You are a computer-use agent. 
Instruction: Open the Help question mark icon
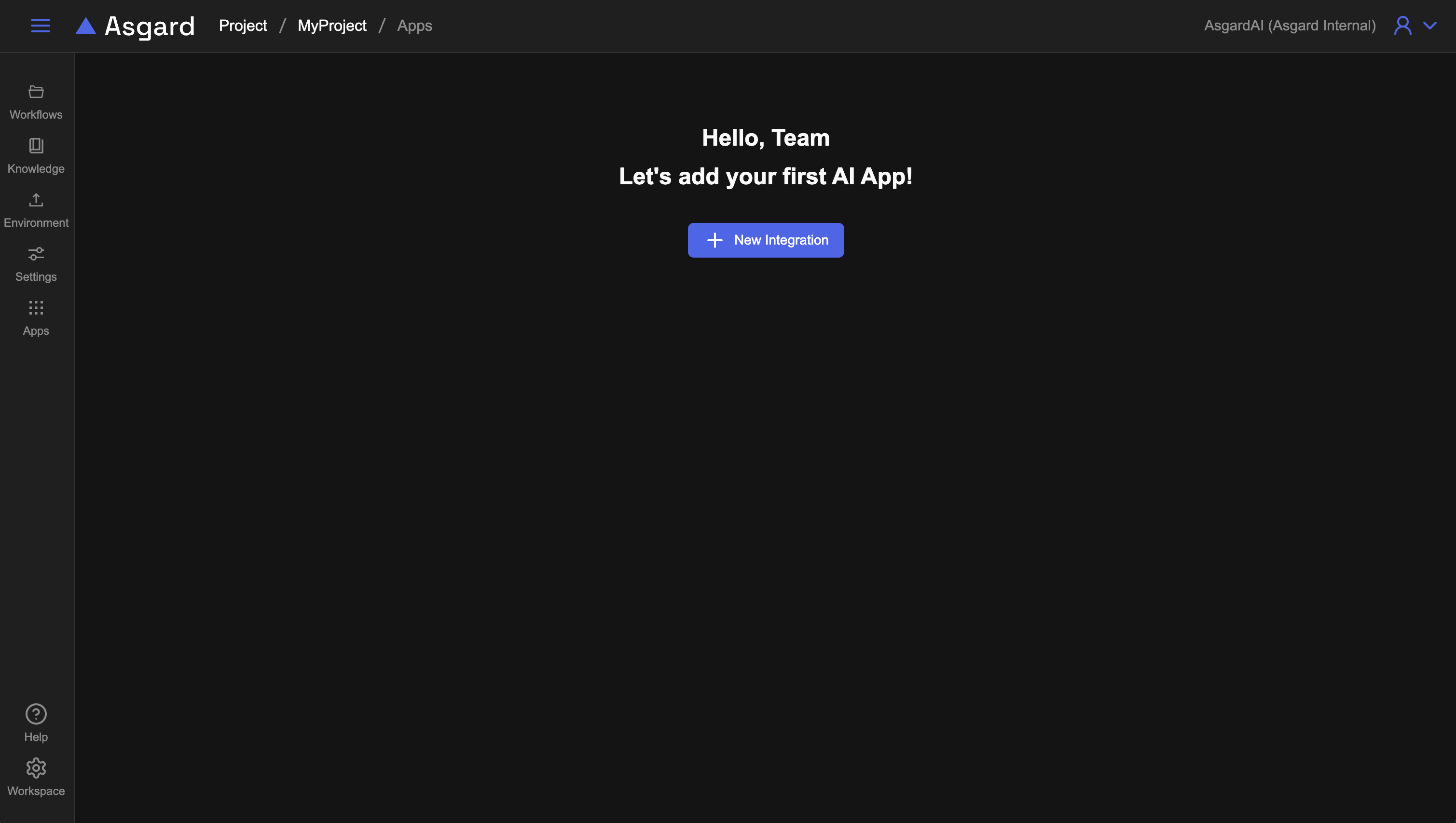36,714
